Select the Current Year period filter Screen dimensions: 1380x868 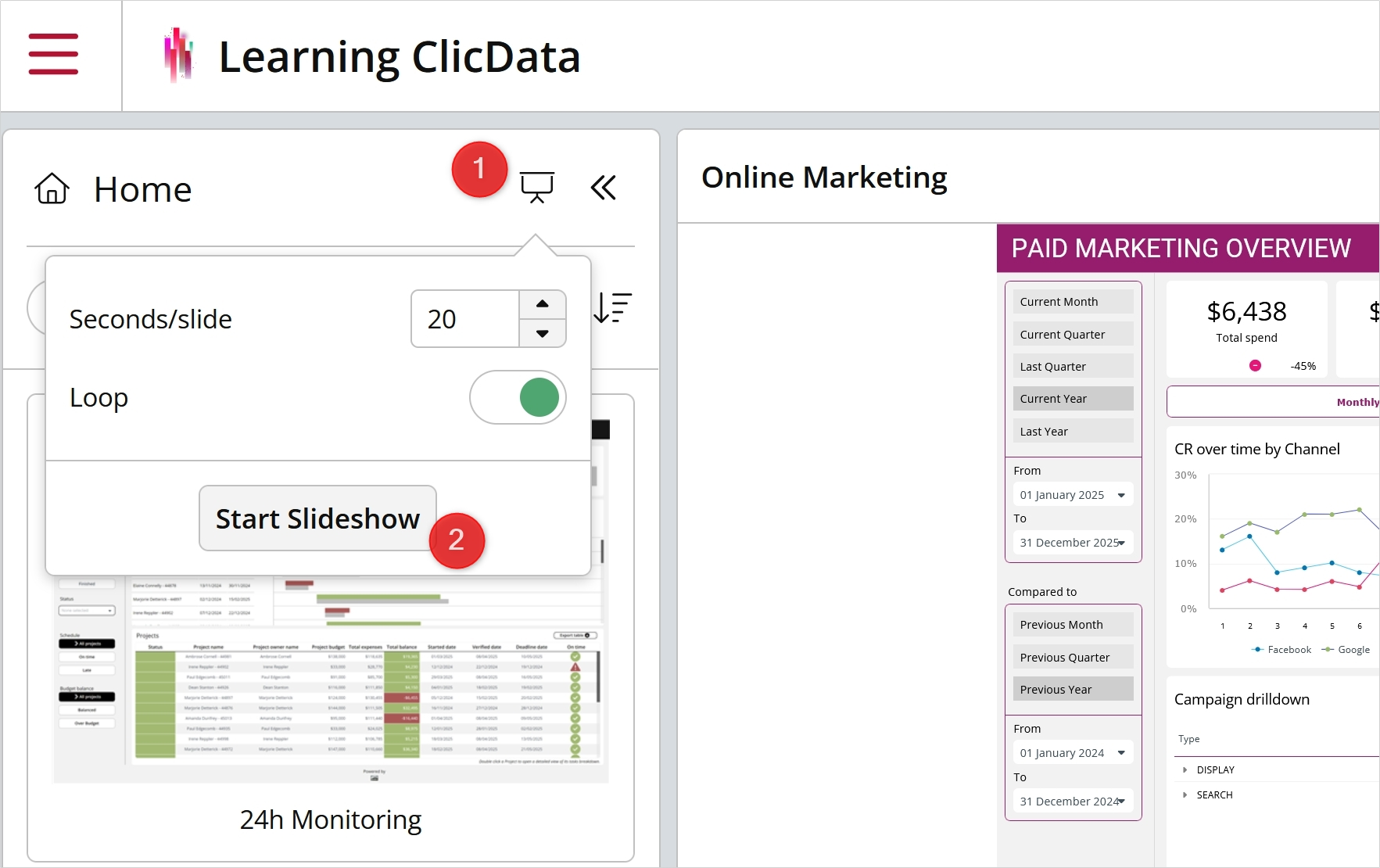click(x=1073, y=398)
